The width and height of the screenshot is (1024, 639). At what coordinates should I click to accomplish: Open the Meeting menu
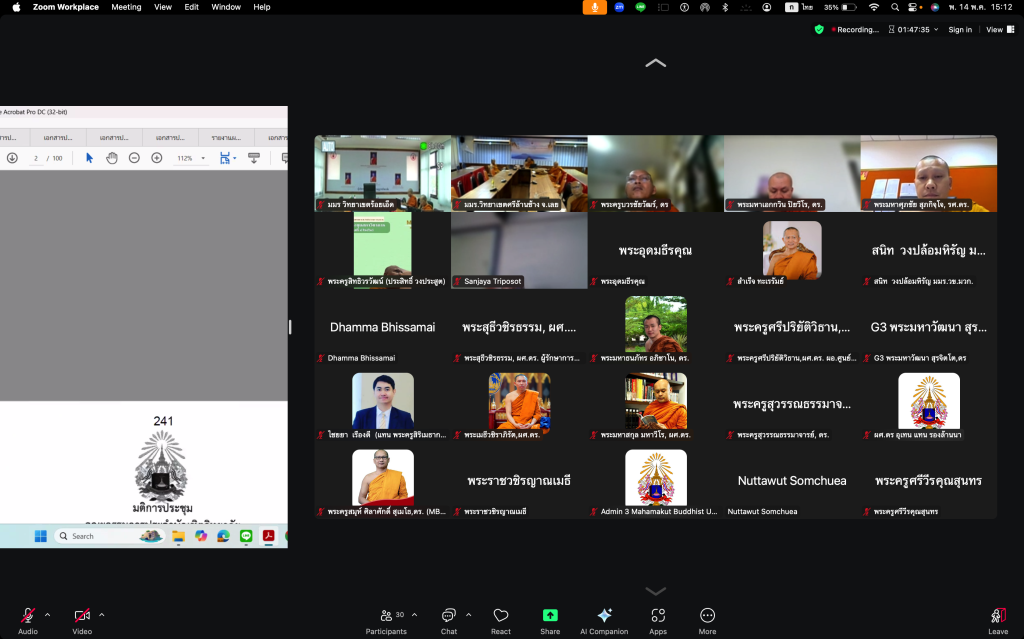pyautogui.click(x=126, y=7)
